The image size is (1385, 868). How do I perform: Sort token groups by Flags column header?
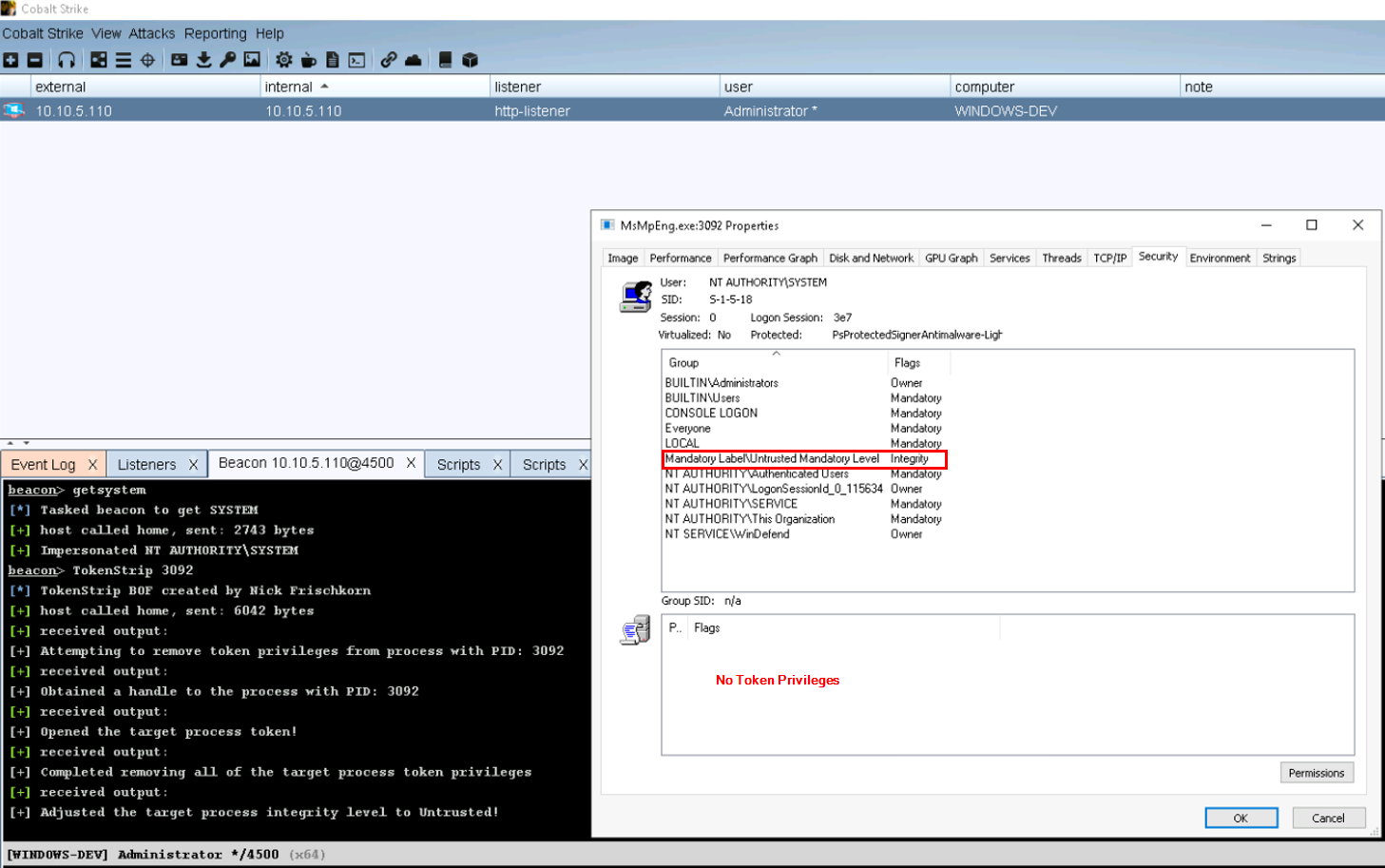(x=918, y=362)
